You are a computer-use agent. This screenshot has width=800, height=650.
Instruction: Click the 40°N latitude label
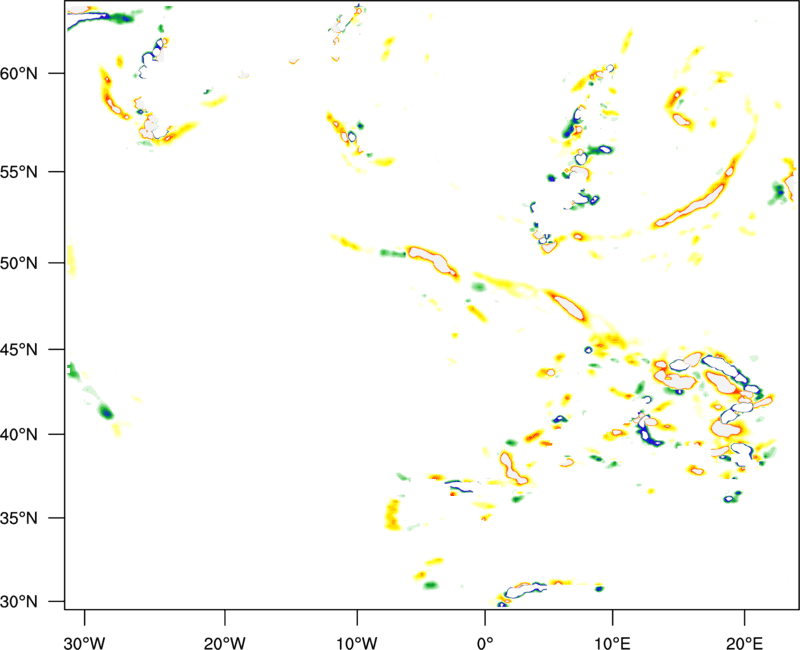[19, 435]
